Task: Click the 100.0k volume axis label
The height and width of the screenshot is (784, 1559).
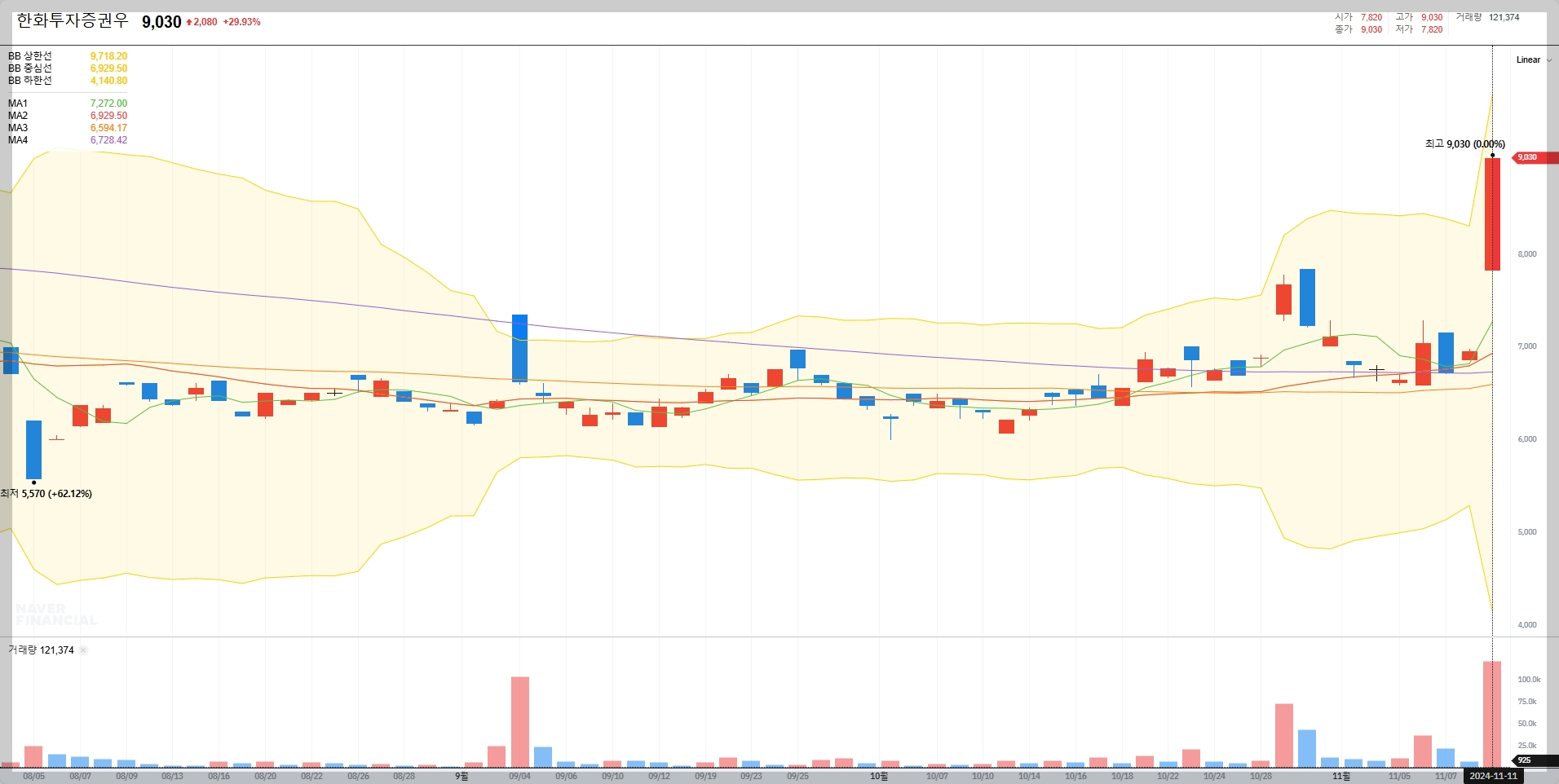Action: coord(1529,680)
